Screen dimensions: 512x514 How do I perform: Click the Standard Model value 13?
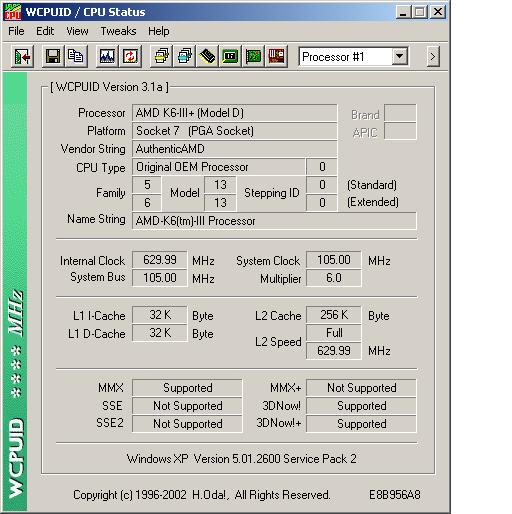click(220, 185)
